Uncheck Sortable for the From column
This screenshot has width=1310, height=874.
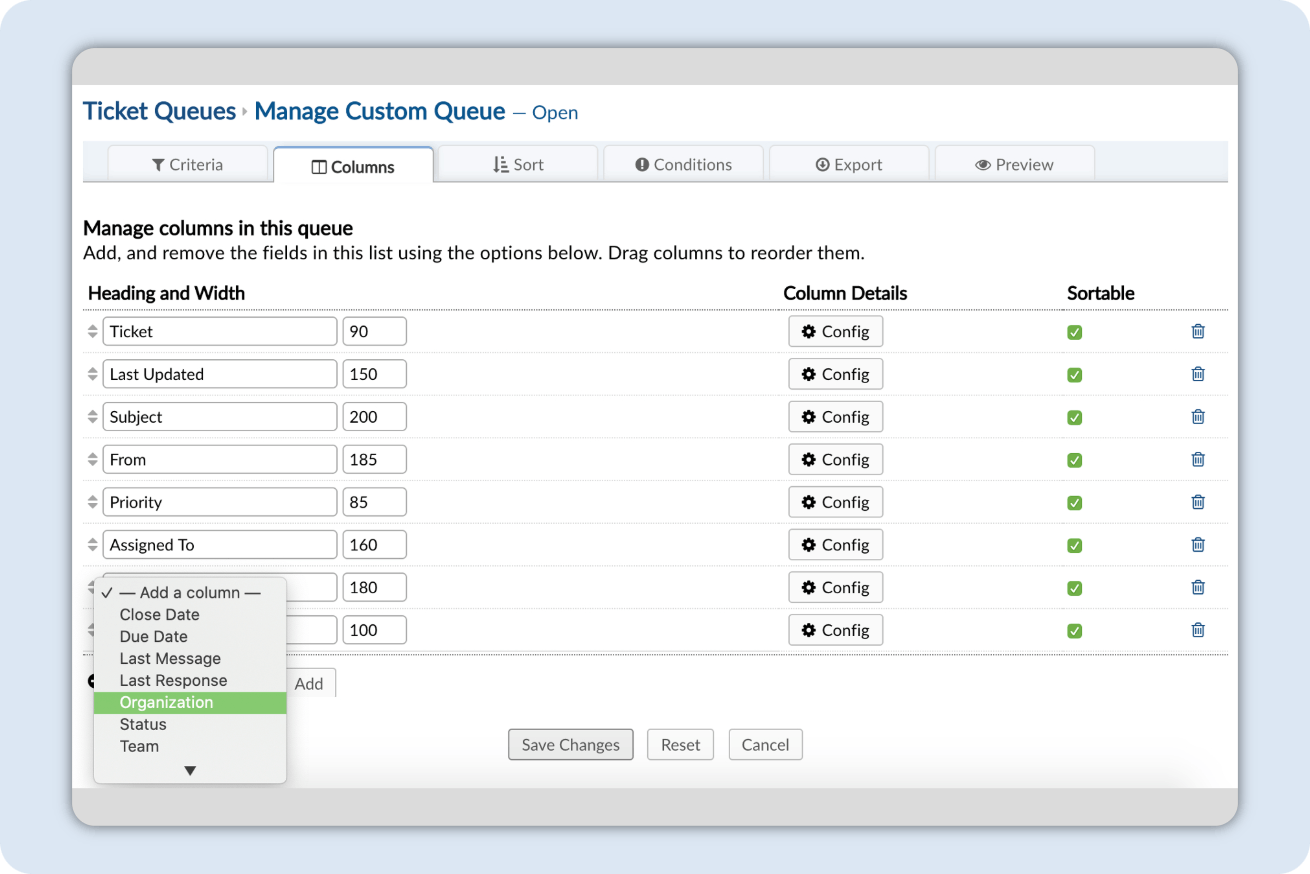(1075, 460)
